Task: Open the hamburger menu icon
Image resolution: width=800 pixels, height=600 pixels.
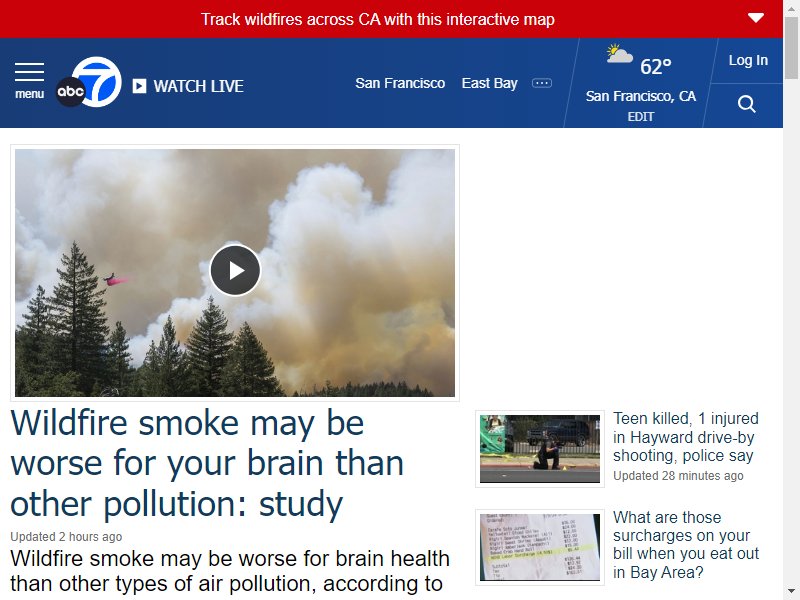Action: pos(29,72)
